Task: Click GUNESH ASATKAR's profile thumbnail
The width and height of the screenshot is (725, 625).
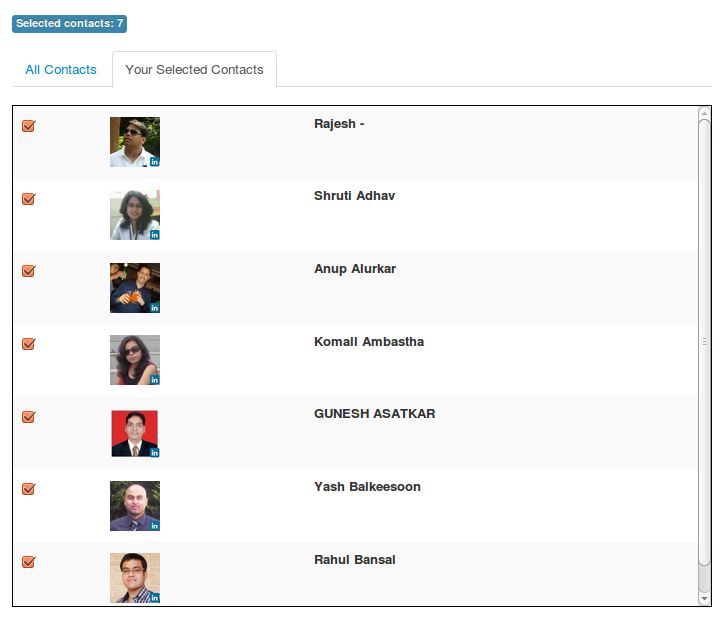Action: 133,433
